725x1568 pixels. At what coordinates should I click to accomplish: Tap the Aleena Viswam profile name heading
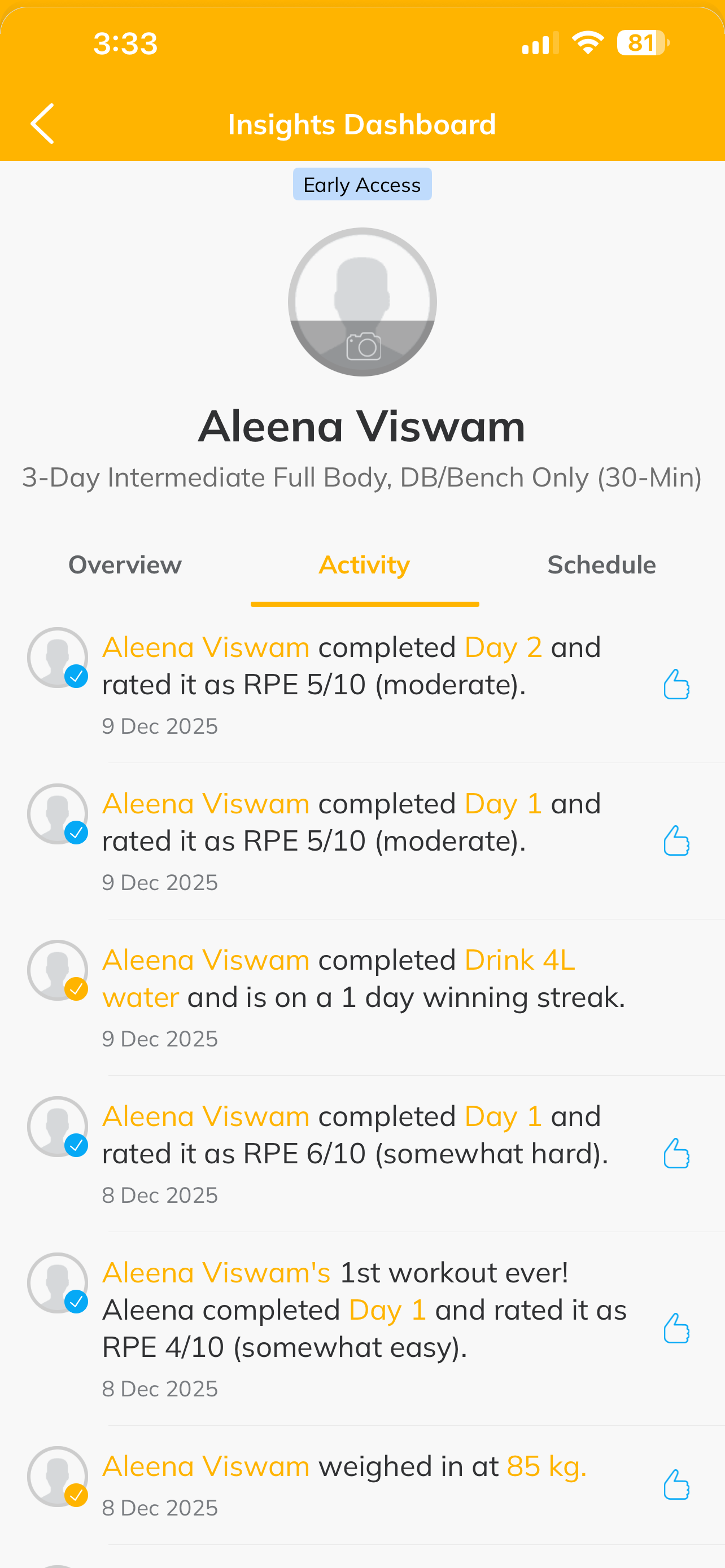[362, 426]
